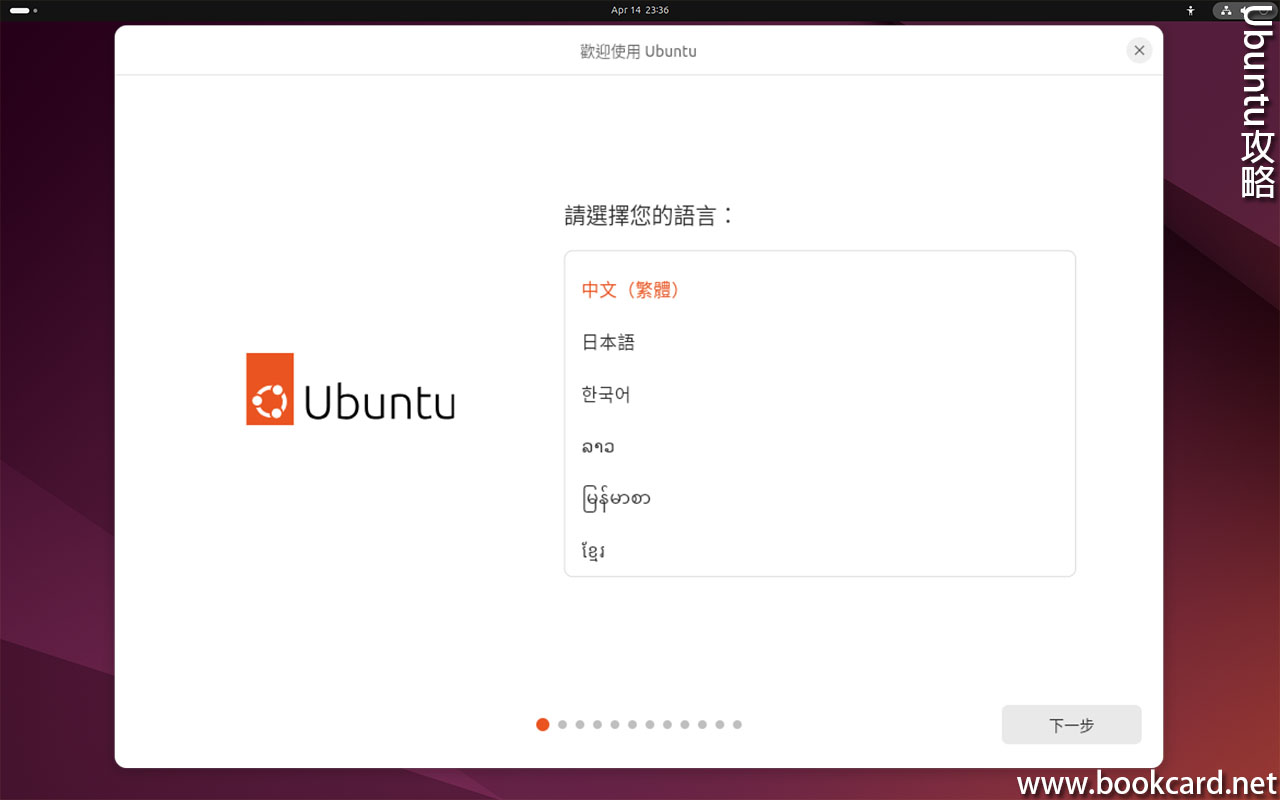
Task: Click the wired network icon in system tray
Action: pos(1226,10)
